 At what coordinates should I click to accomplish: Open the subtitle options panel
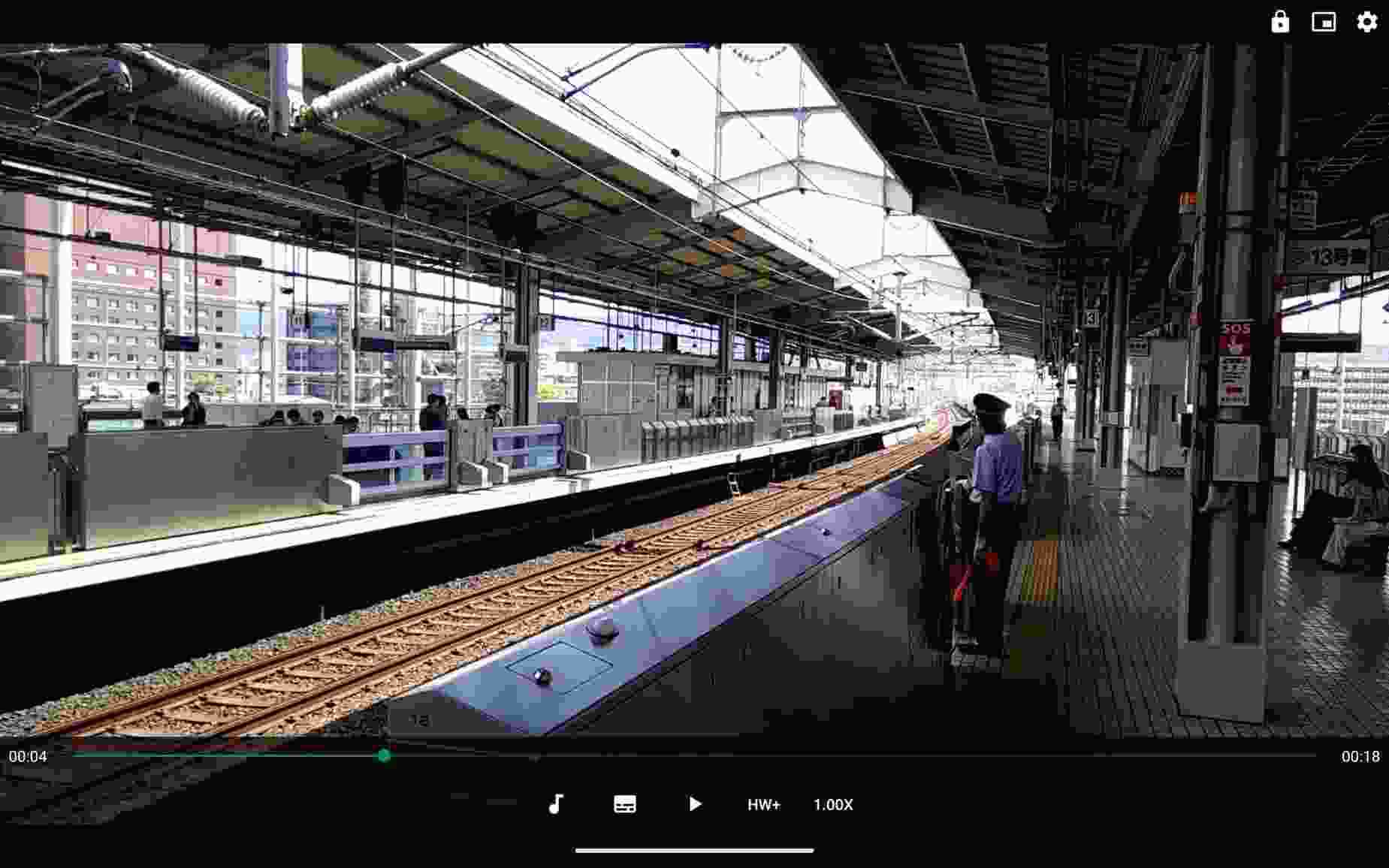tap(625, 804)
